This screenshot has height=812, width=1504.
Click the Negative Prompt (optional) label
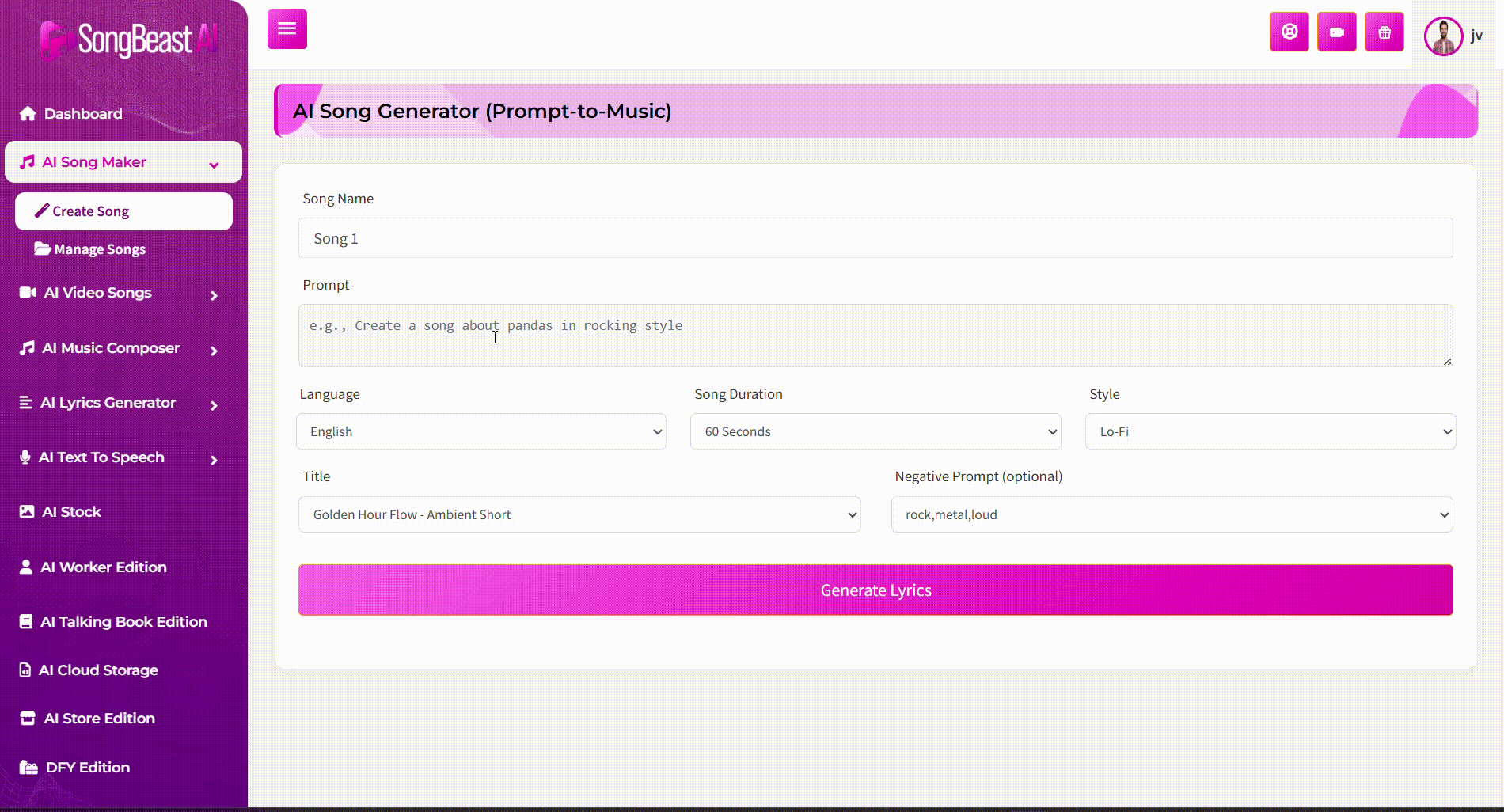point(978,476)
